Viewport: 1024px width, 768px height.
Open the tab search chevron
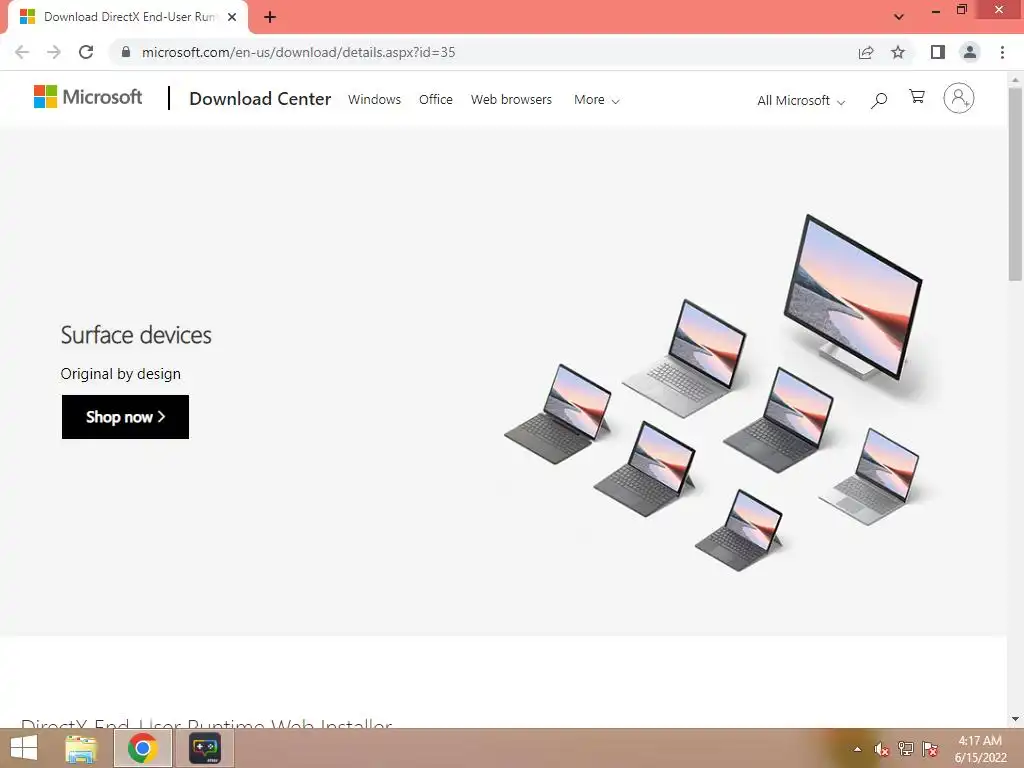pos(899,17)
